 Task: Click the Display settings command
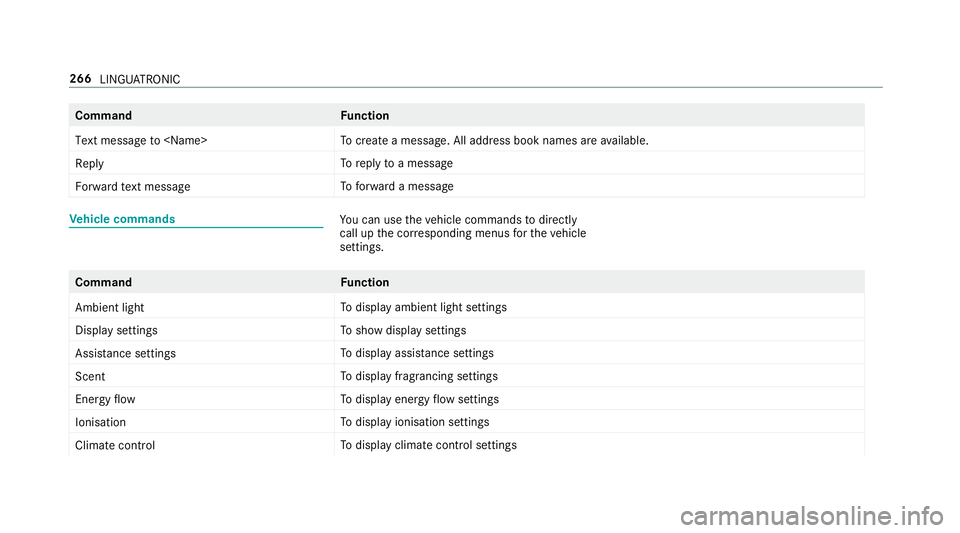click(x=115, y=330)
